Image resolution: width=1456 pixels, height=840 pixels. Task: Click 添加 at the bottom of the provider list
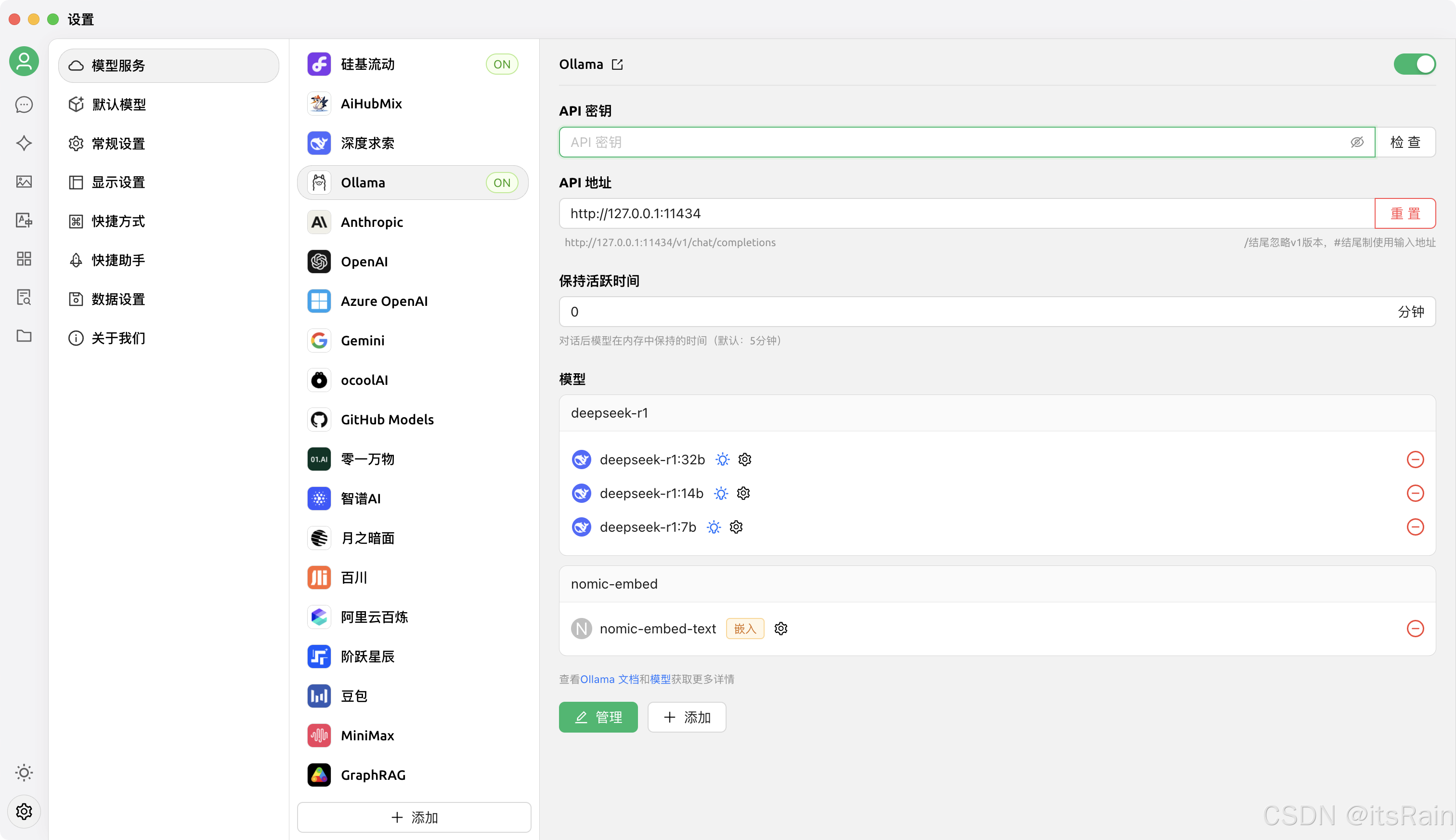coord(414,817)
